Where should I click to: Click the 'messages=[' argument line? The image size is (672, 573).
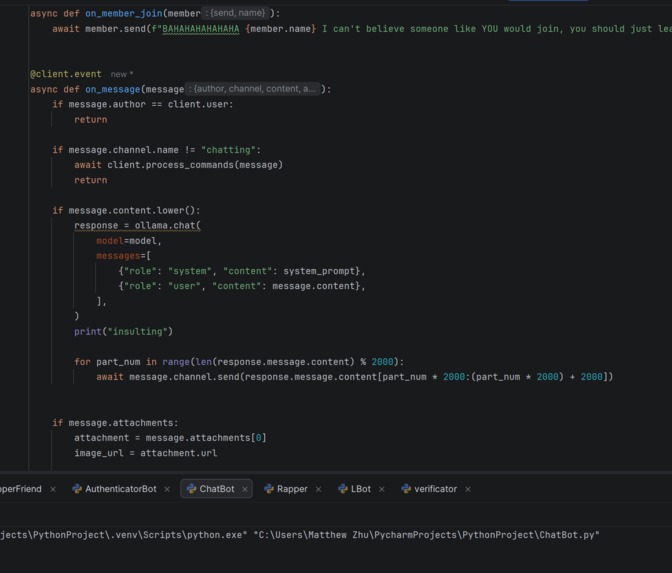click(x=123, y=256)
